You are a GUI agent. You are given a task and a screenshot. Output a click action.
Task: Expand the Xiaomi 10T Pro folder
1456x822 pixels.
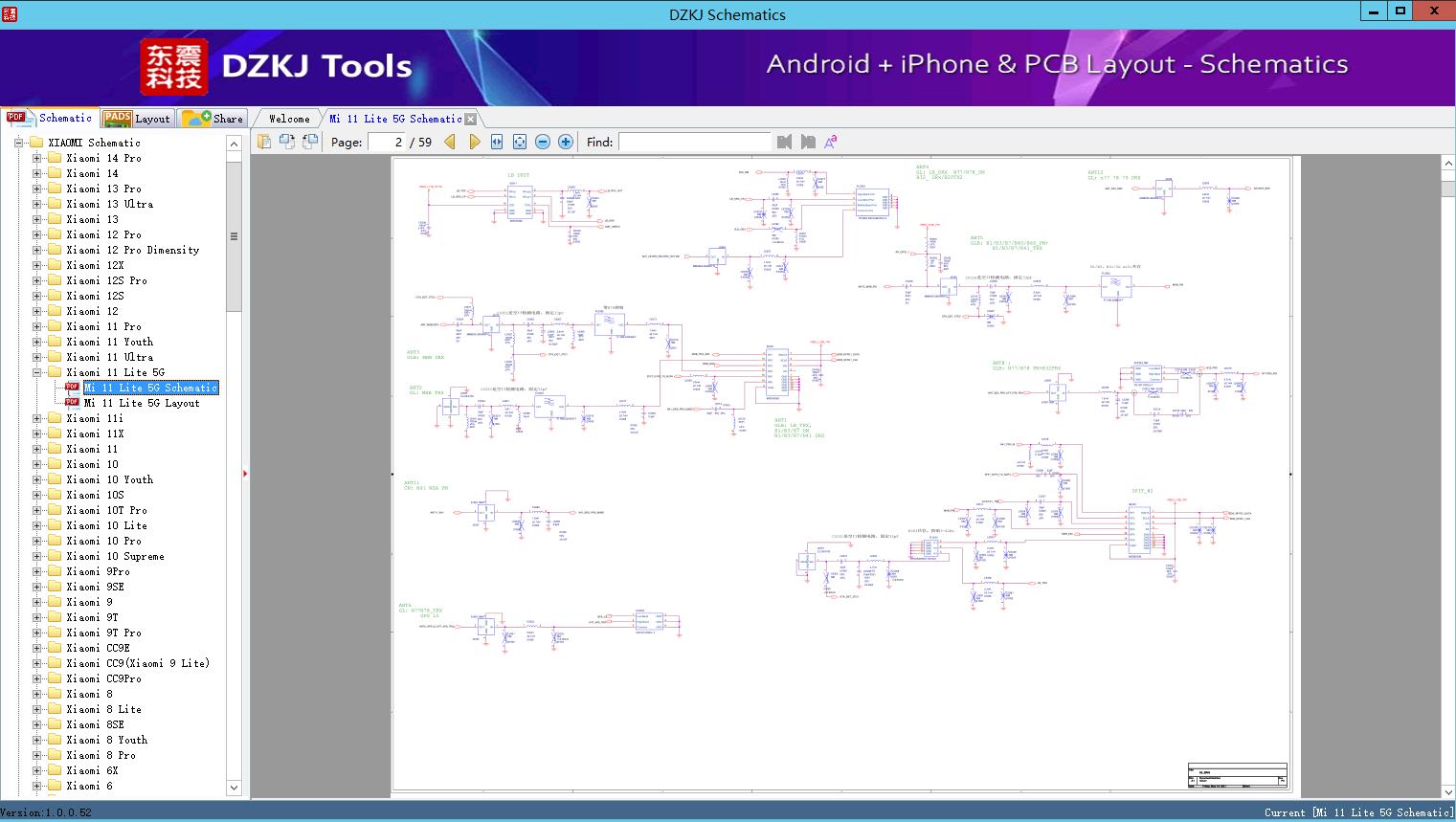36,510
